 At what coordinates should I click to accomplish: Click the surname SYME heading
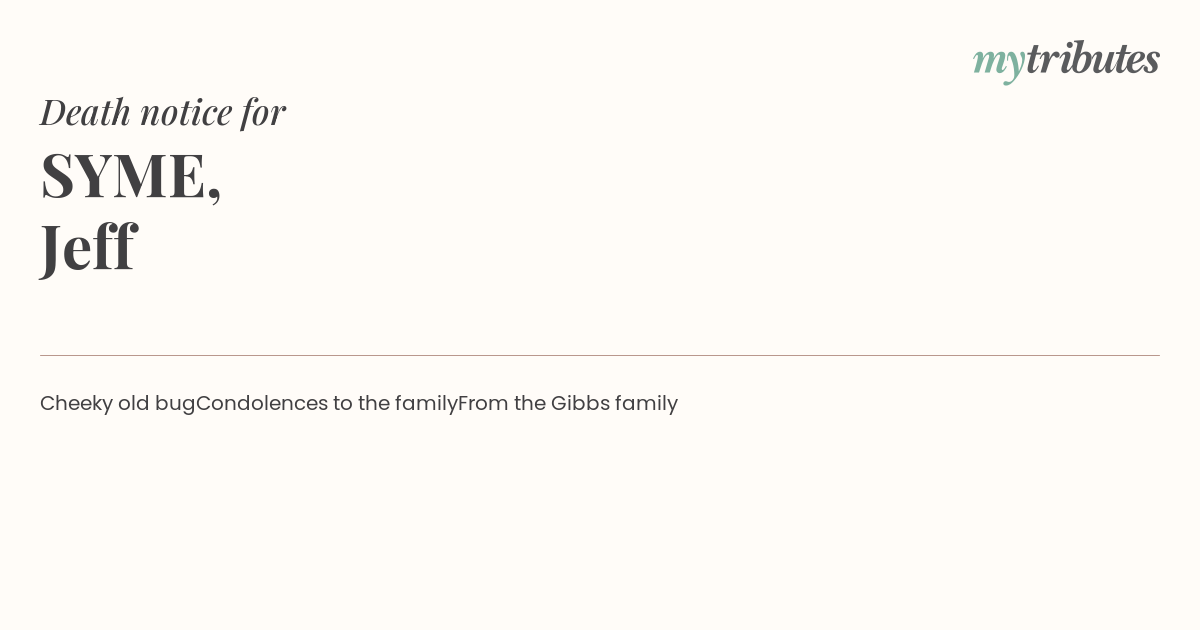click(x=123, y=176)
